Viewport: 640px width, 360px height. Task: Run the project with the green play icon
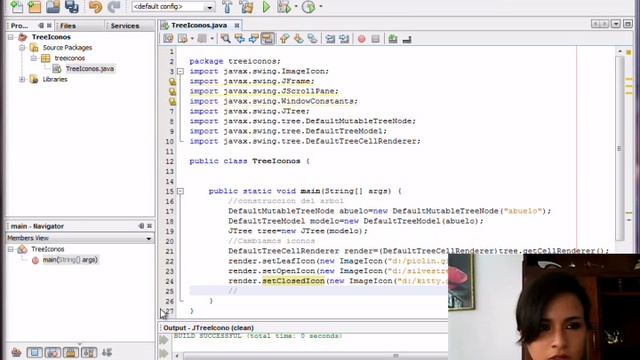266,7
